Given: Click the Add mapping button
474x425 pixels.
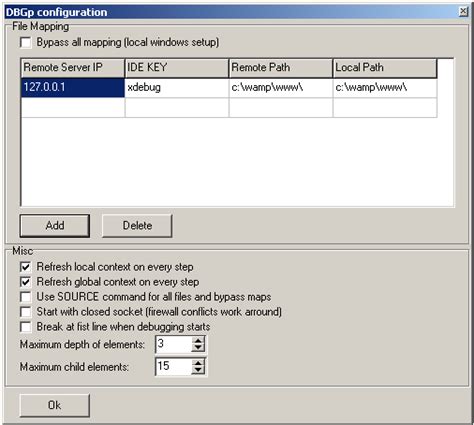Looking at the screenshot, I should [x=55, y=226].
